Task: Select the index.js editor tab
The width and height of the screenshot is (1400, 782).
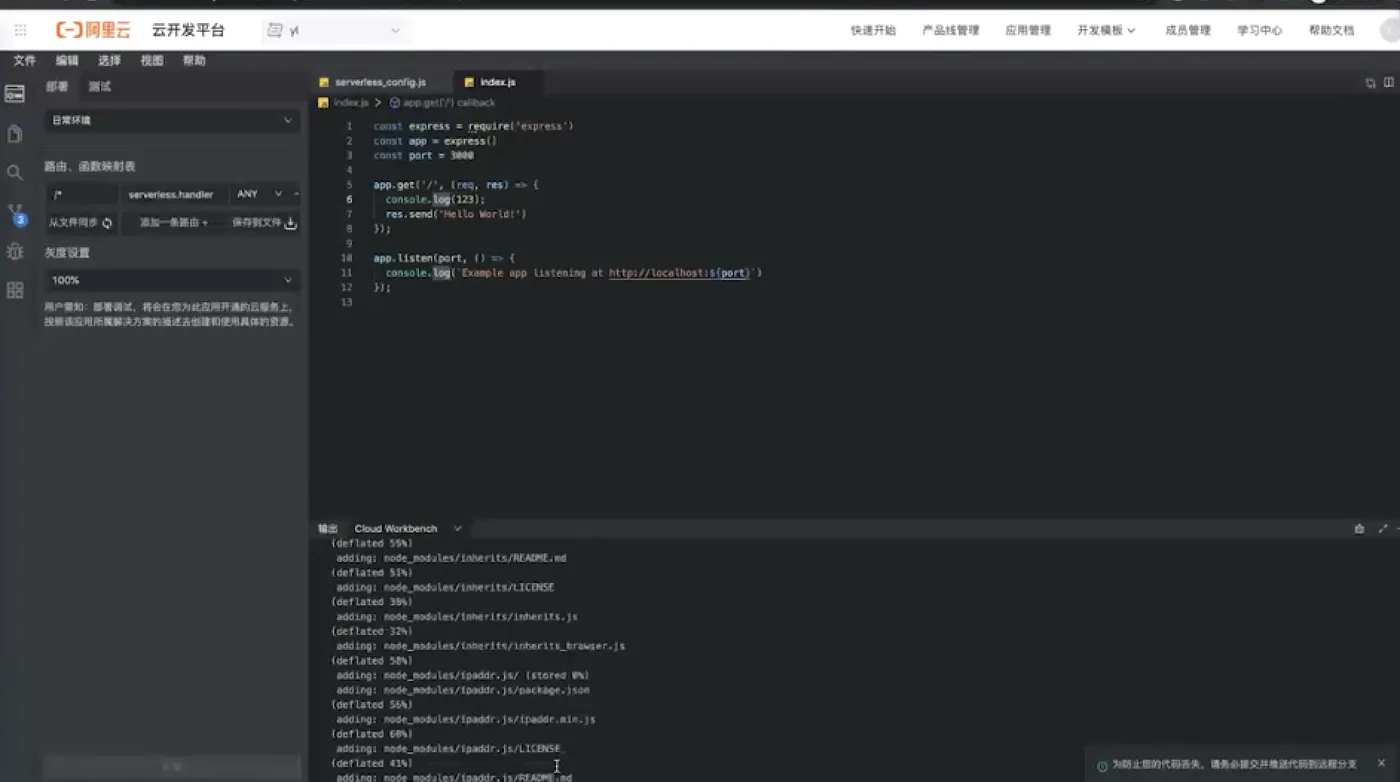Action: (498, 82)
